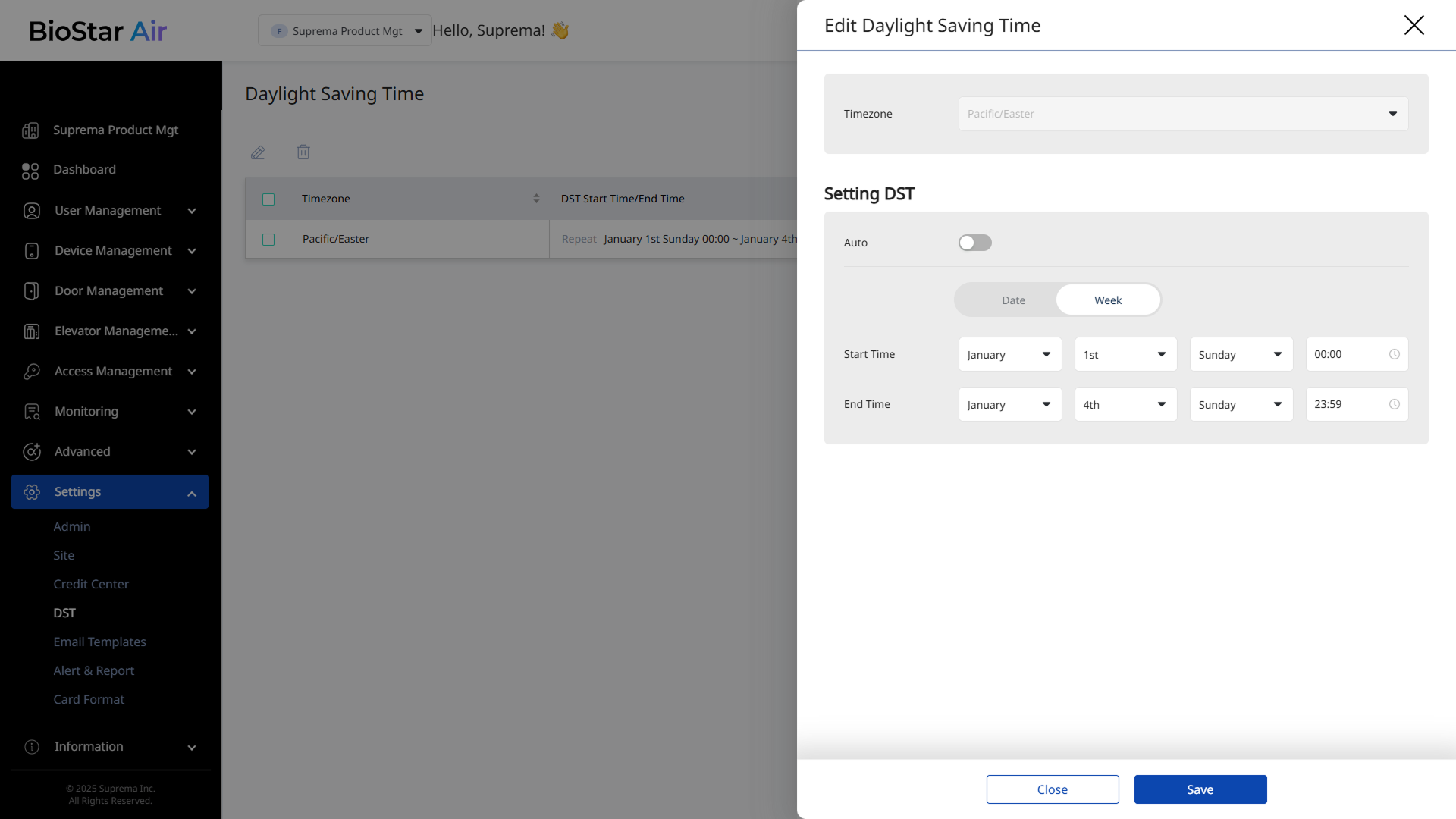Tick the select-all checkbox in table header
The height and width of the screenshot is (819, 1456).
[268, 199]
